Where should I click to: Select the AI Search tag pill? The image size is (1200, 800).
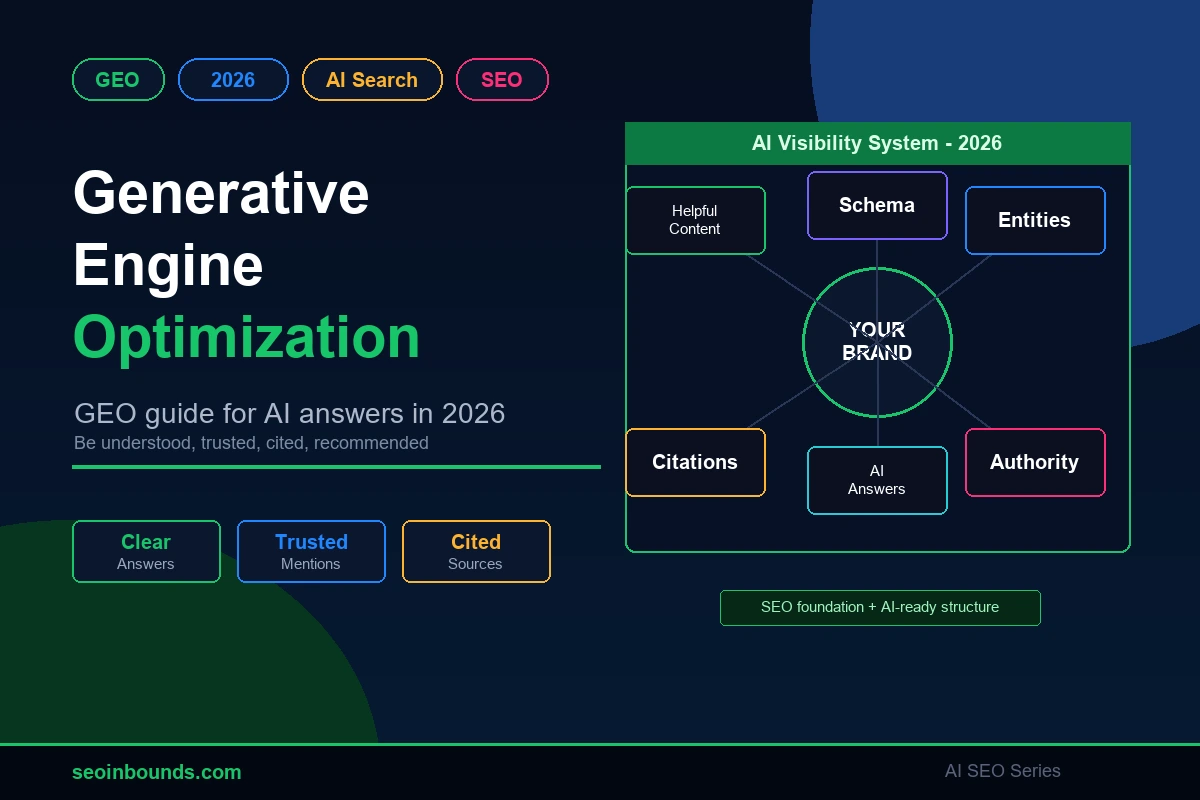pyautogui.click(x=372, y=80)
